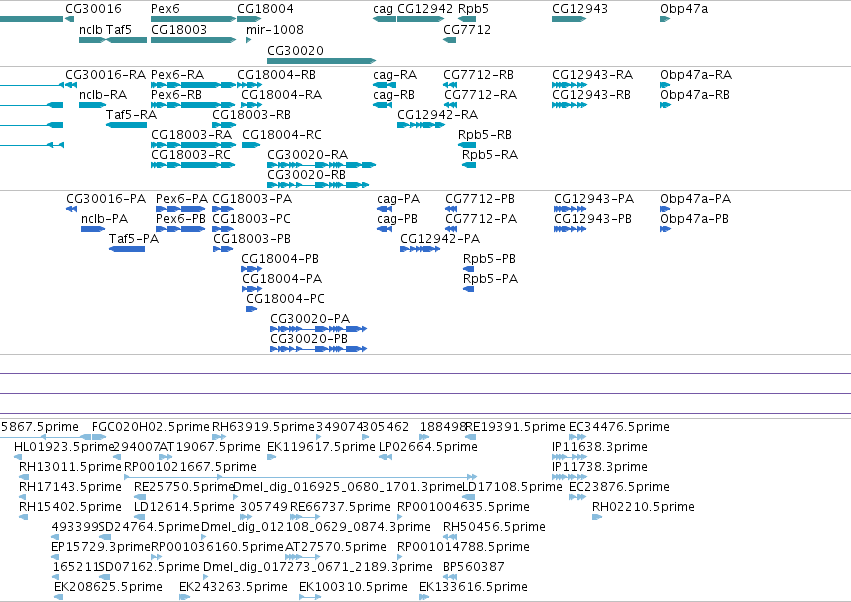
Task: Select the Pex6-RA transcript label
Action: coord(177,74)
